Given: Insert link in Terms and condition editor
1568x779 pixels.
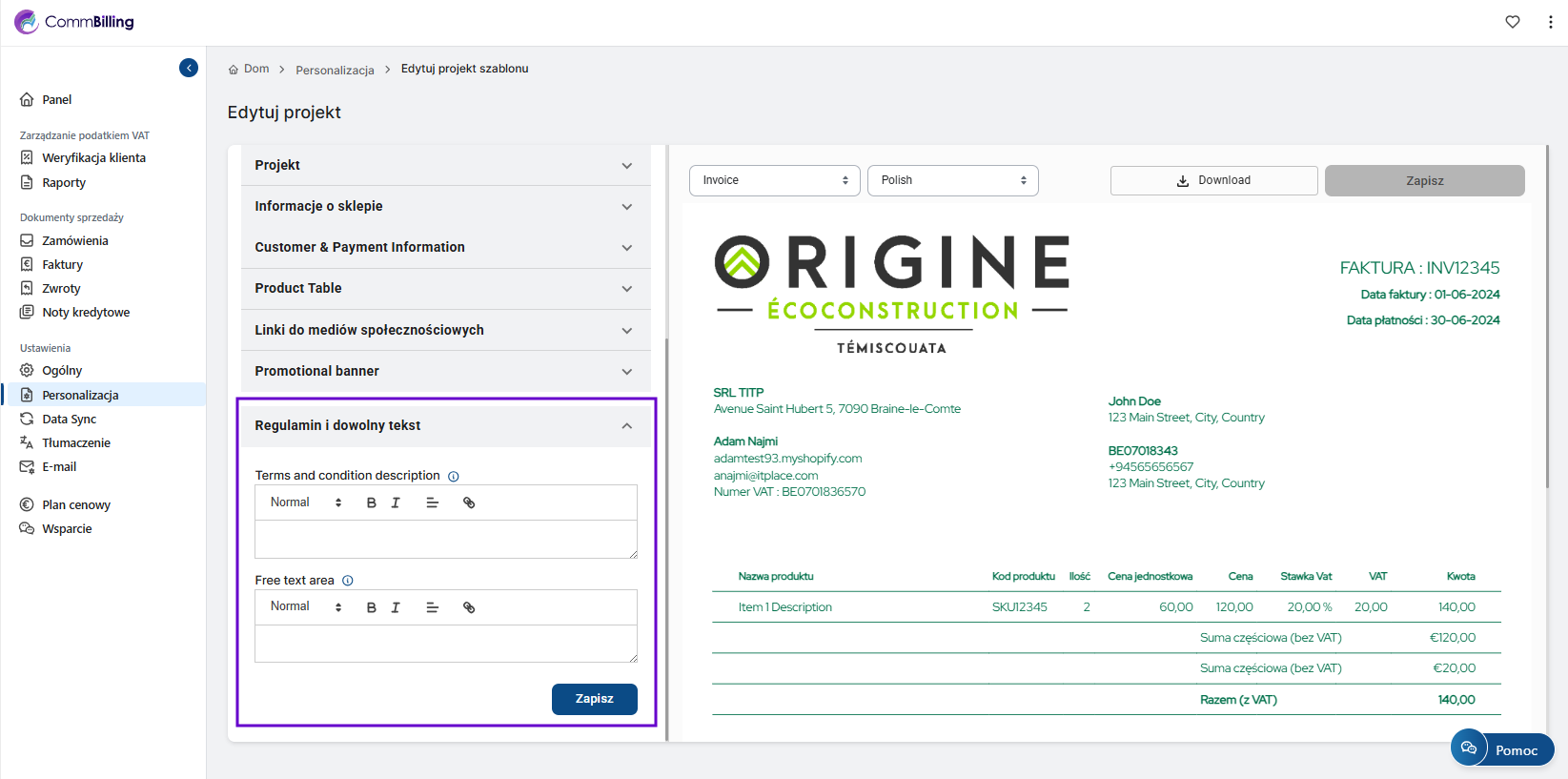Looking at the screenshot, I should 469,503.
